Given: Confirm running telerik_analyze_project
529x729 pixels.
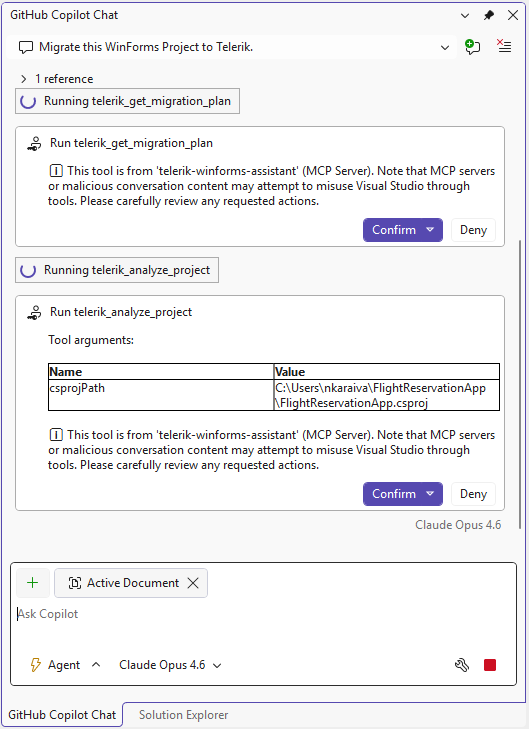Looking at the screenshot, I should coord(394,494).
